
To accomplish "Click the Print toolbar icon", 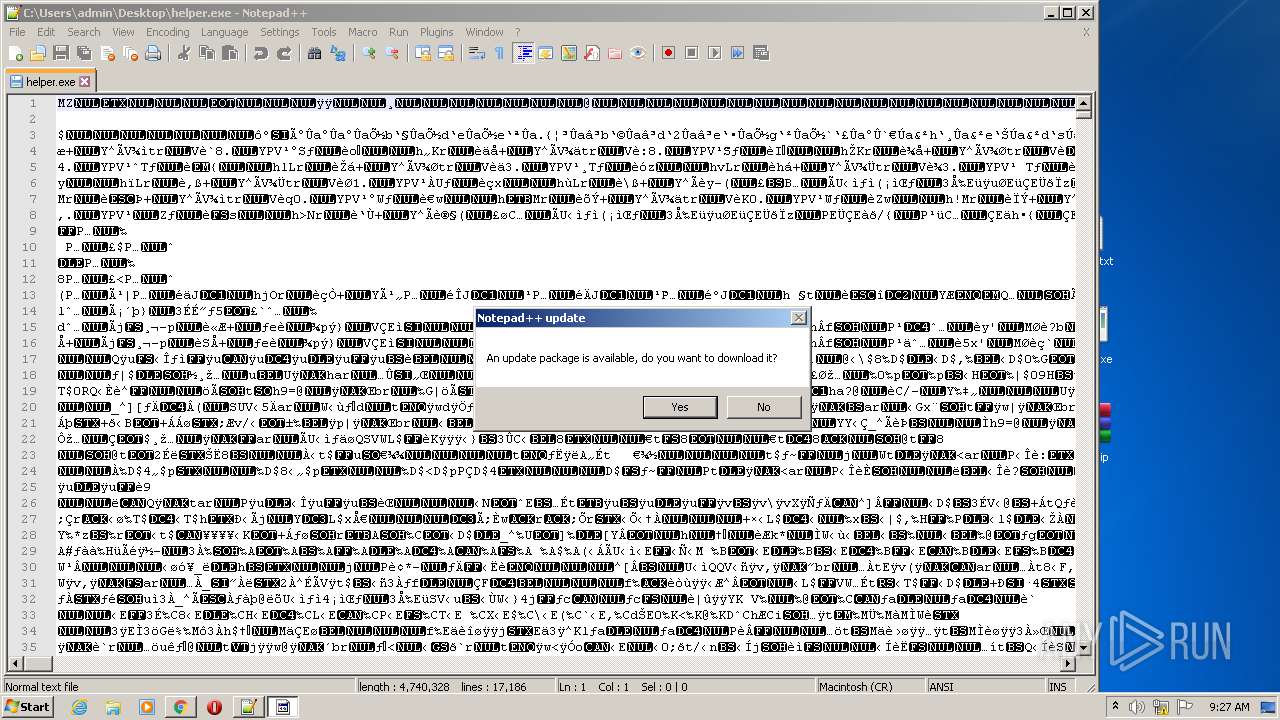I will point(153,53).
